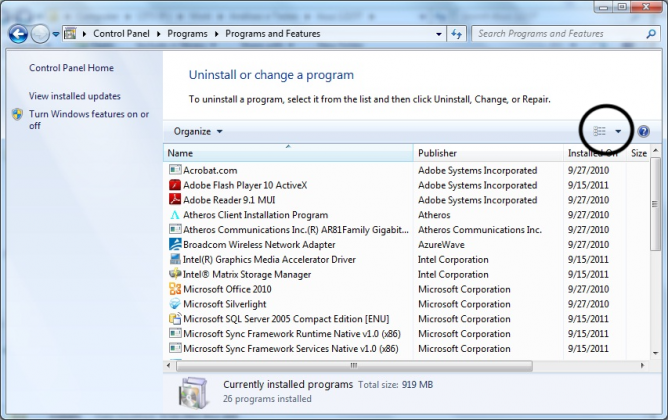Click AzureWave publisher cell
This screenshot has height=420, width=668.
(x=441, y=245)
